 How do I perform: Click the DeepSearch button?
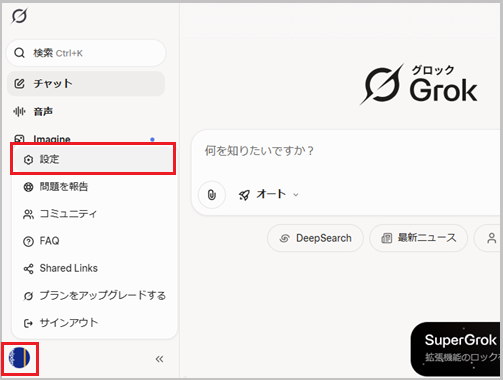[315, 238]
